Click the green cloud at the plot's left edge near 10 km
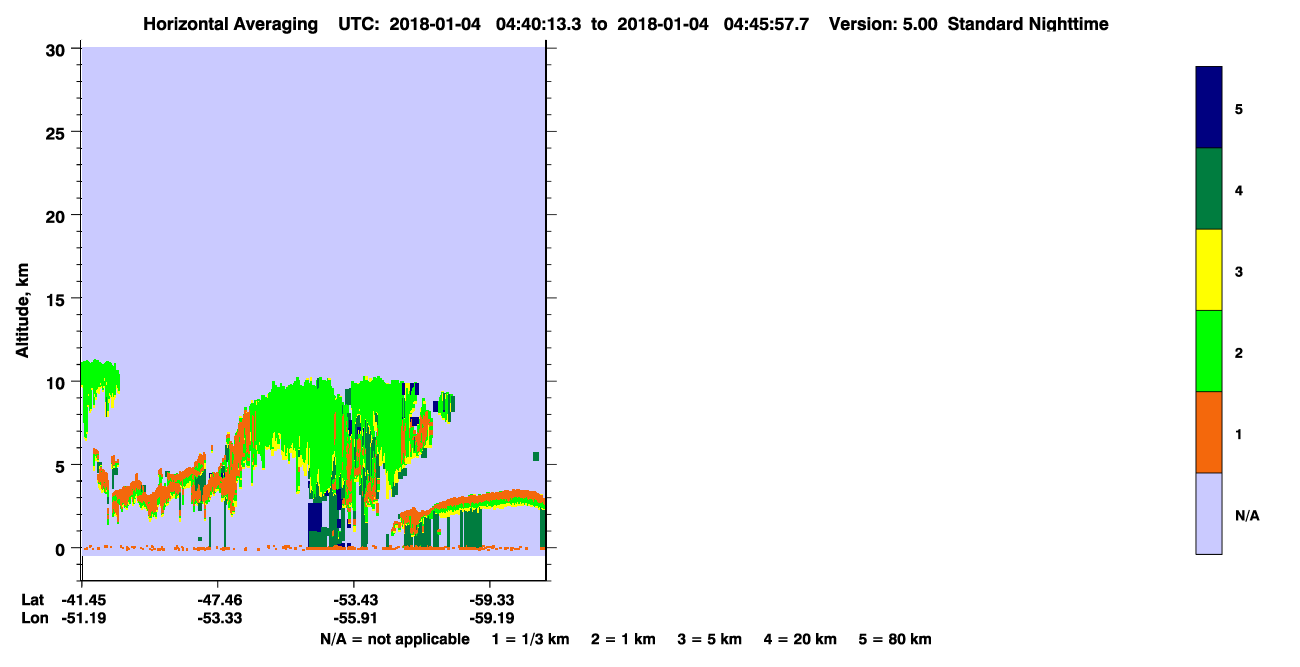Screen dimensions: 1300x667 (x=99, y=378)
